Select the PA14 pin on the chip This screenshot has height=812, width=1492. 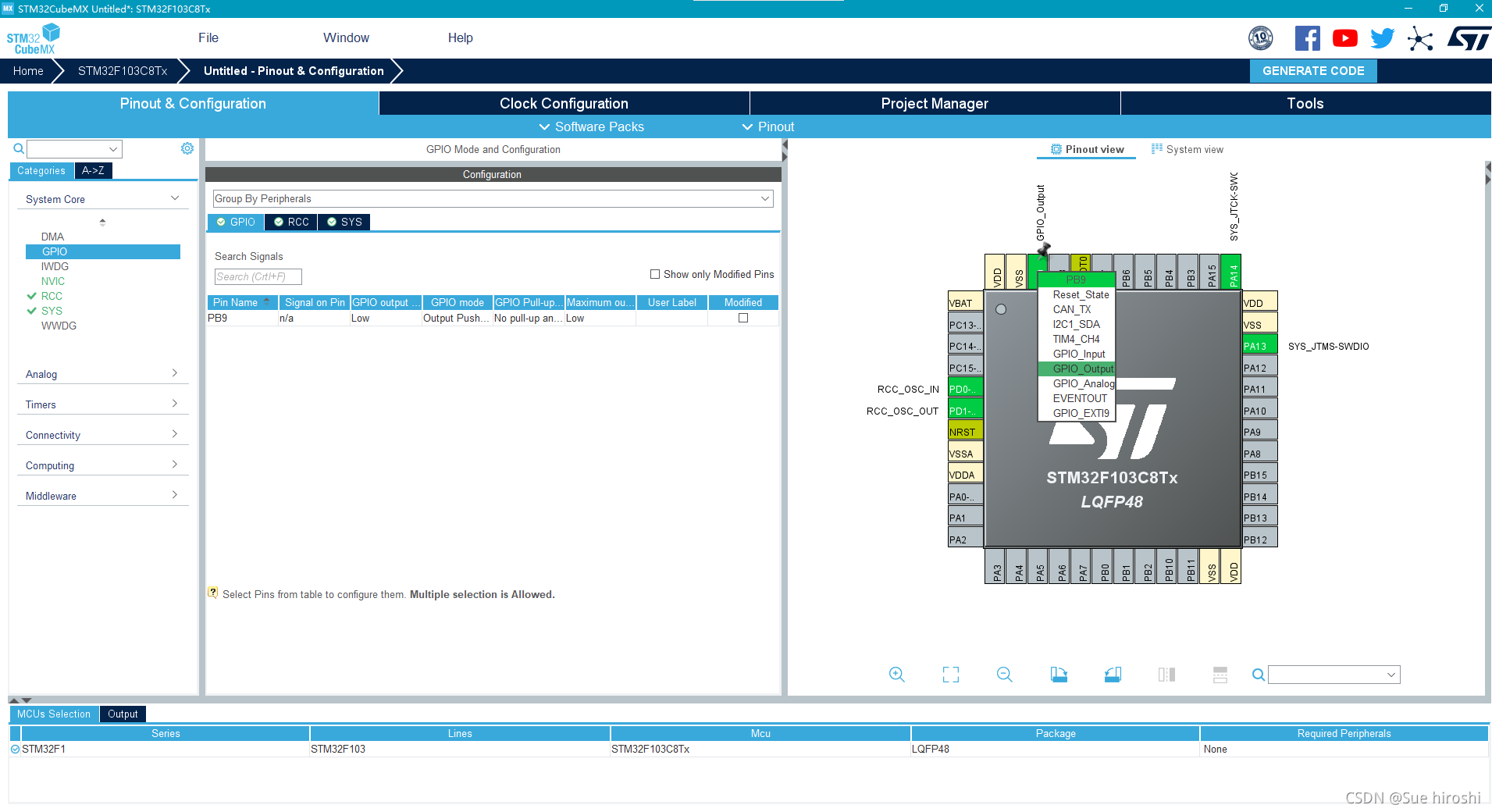(x=1231, y=272)
